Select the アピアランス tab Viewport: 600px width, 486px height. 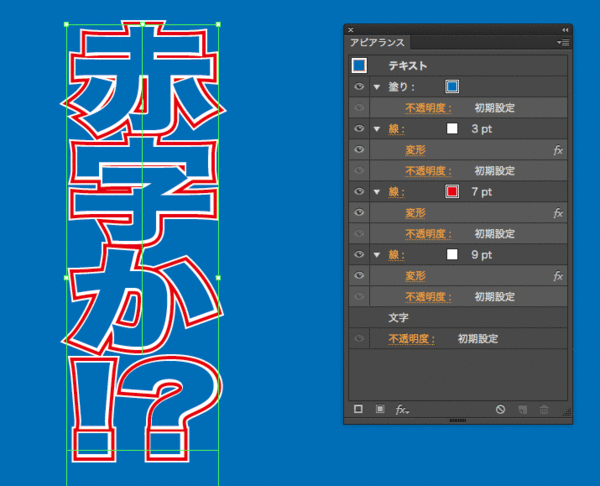[377, 42]
